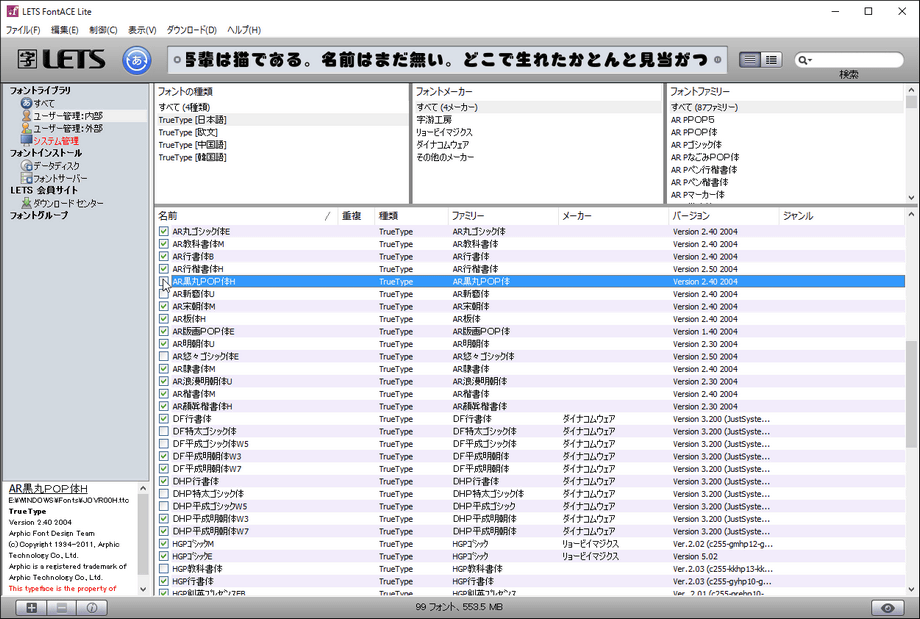Click フォントグループ heading
The image size is (920, 619).
point(39,215)
